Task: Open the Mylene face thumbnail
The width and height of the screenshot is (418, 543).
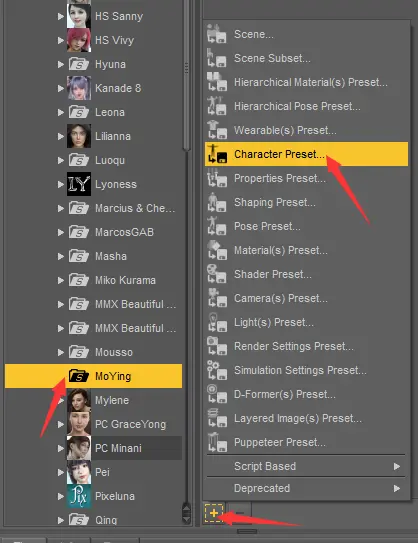Action: coord(79,400)
